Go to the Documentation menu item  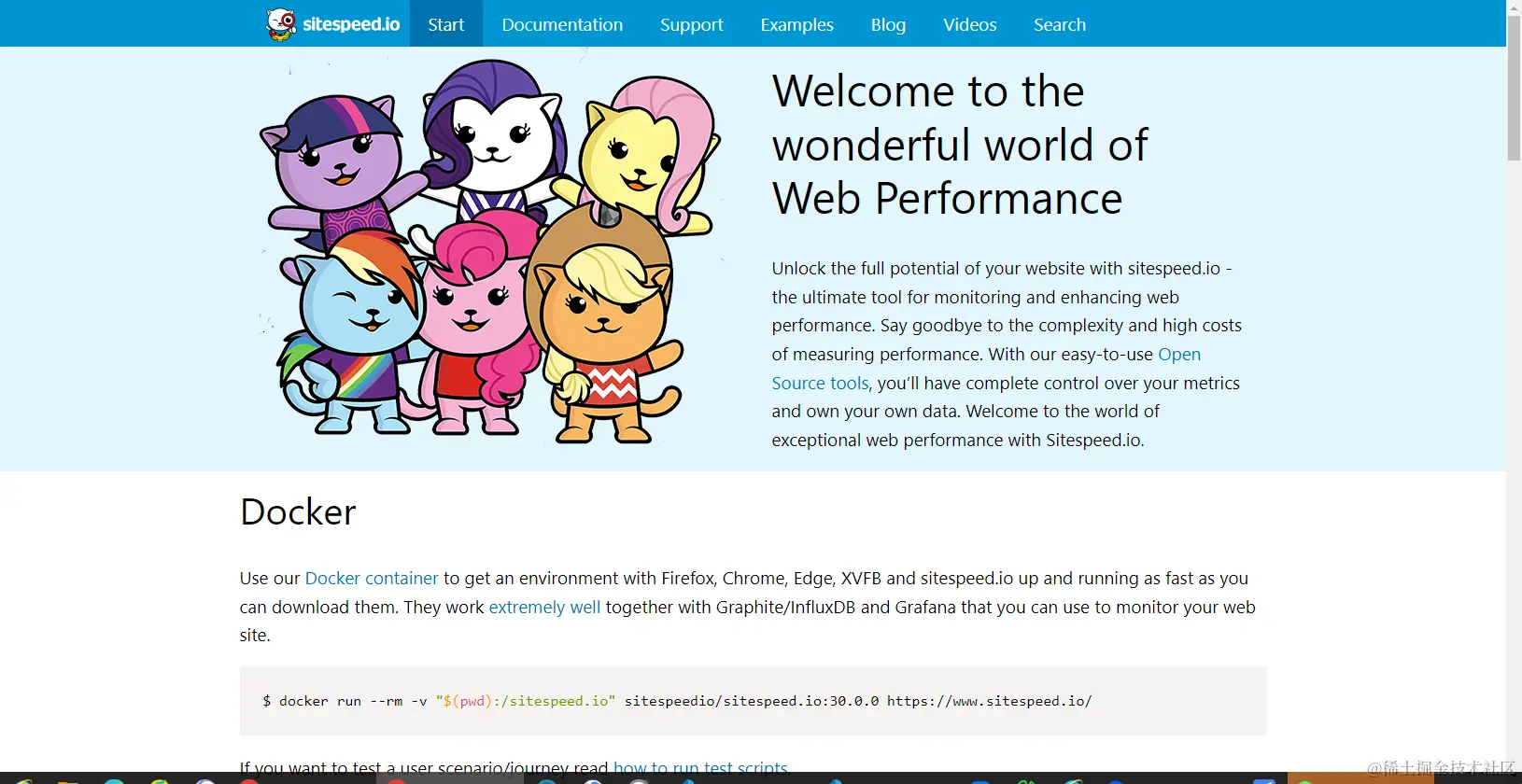coord(562,24)
